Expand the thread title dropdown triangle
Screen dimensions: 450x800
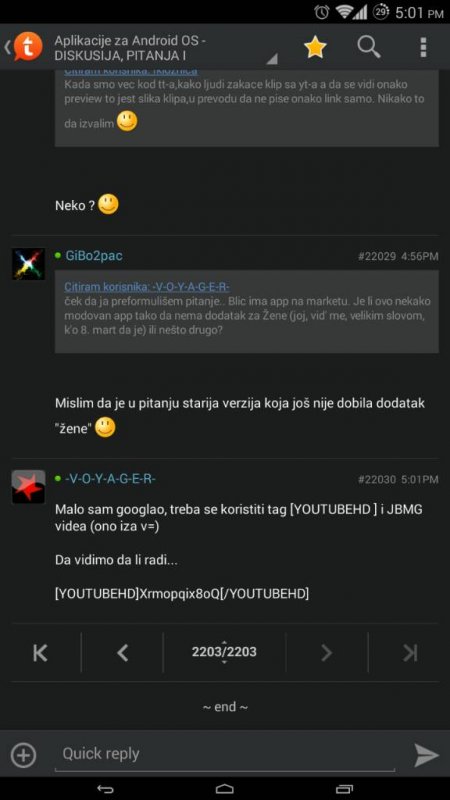point(272,59)
